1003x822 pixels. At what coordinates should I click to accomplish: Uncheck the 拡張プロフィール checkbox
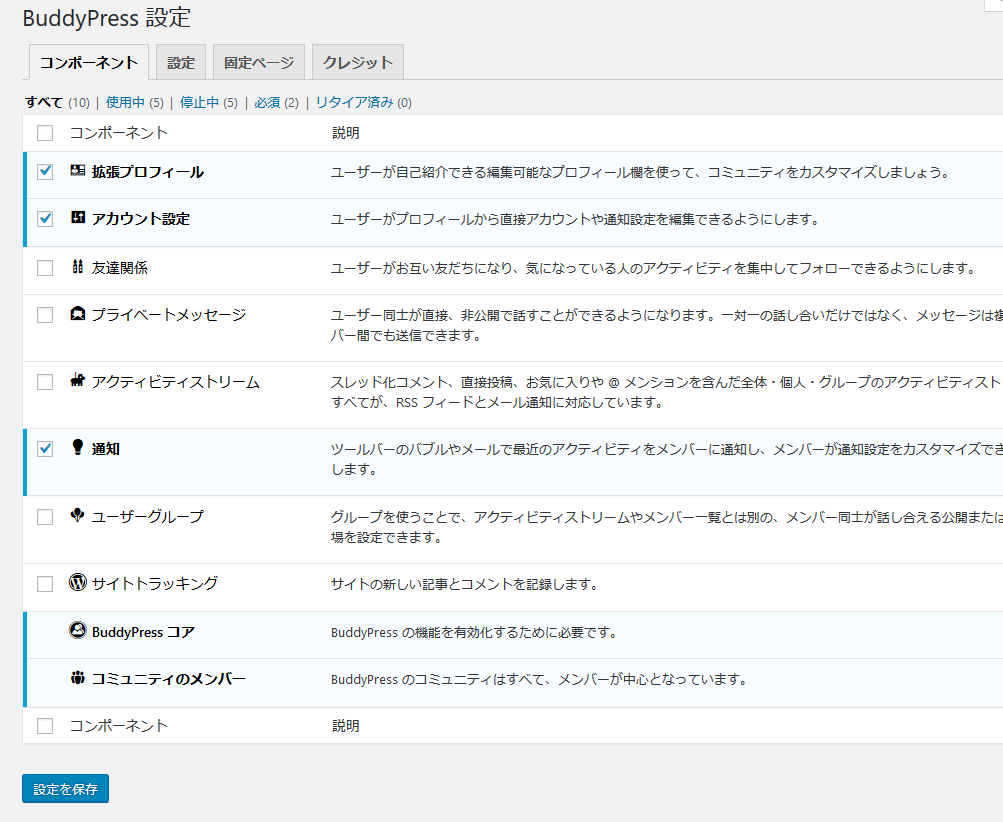coord(45,171)
